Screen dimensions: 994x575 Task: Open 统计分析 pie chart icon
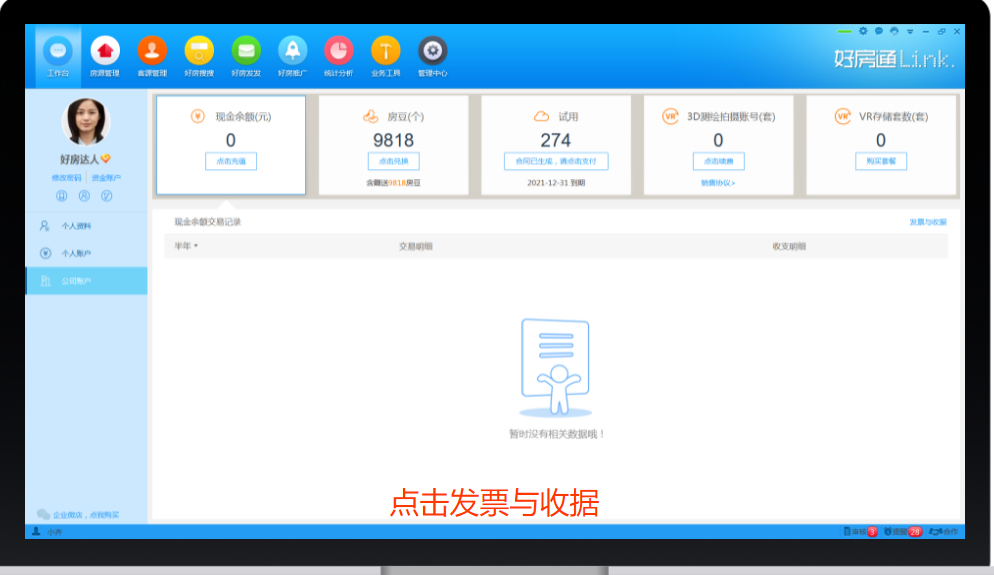[x=339, y=50]
